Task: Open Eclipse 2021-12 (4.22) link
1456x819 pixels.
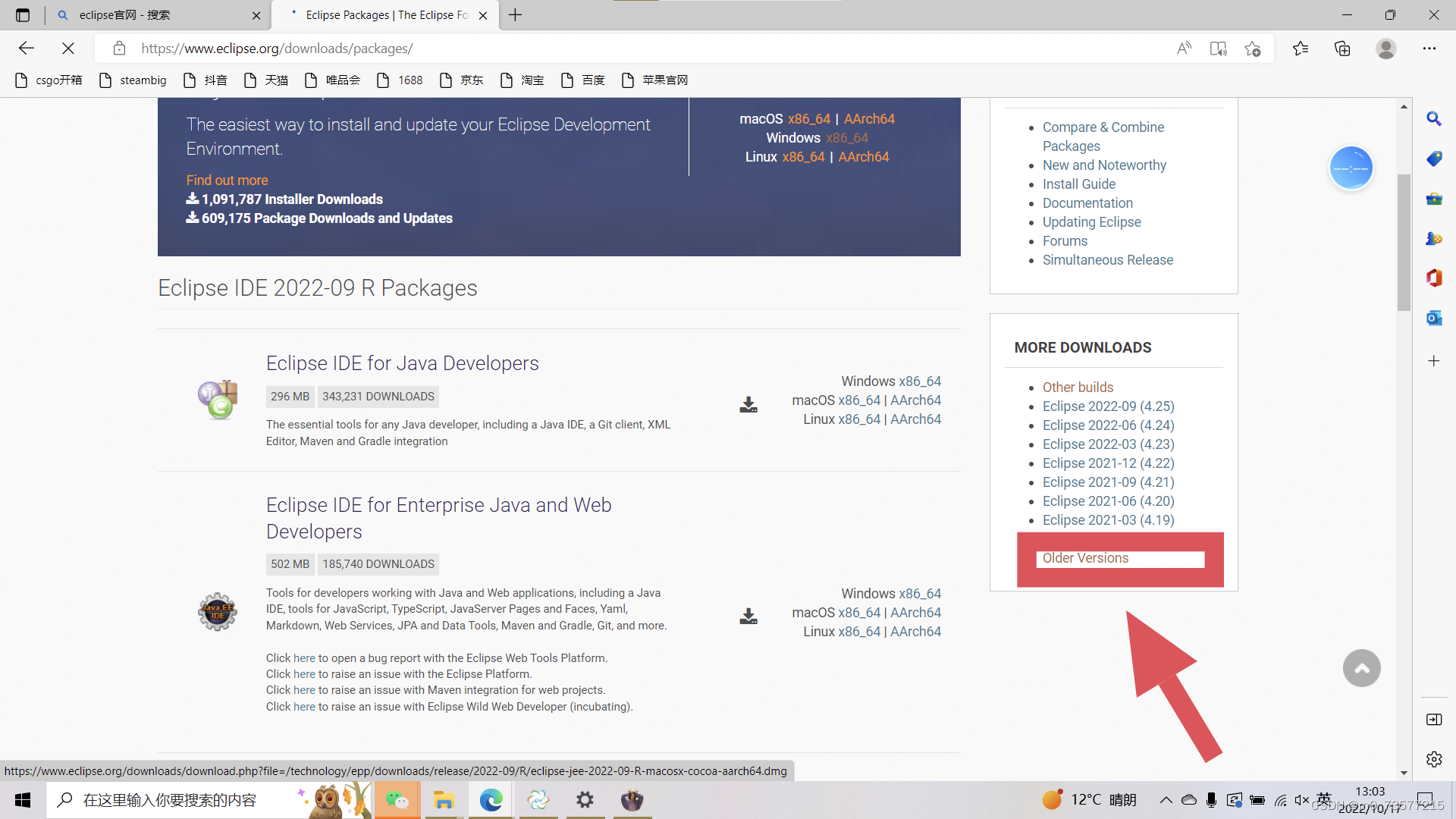Action: 1108,463
